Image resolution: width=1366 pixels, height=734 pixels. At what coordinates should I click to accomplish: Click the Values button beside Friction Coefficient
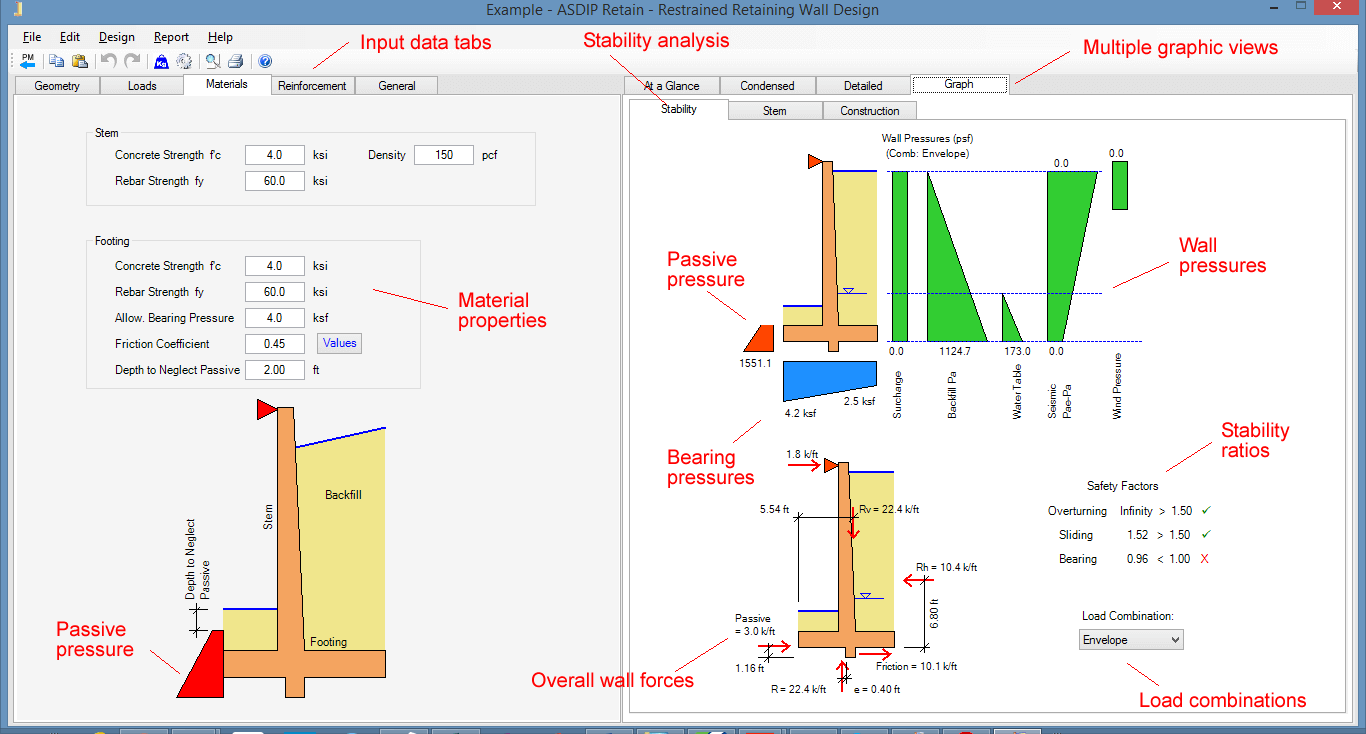coord(339,343)
